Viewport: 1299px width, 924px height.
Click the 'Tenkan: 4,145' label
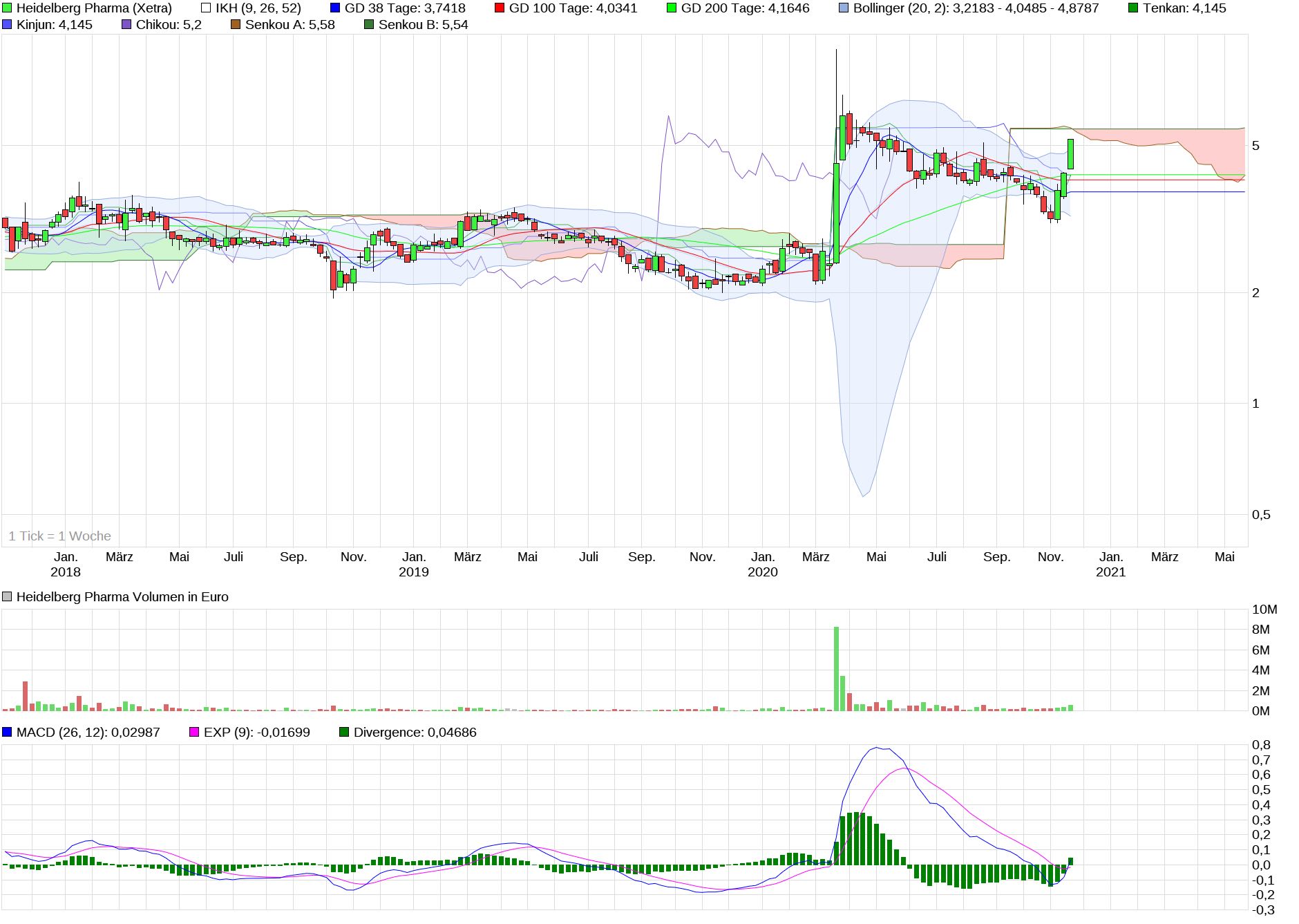coord(1184,8)
